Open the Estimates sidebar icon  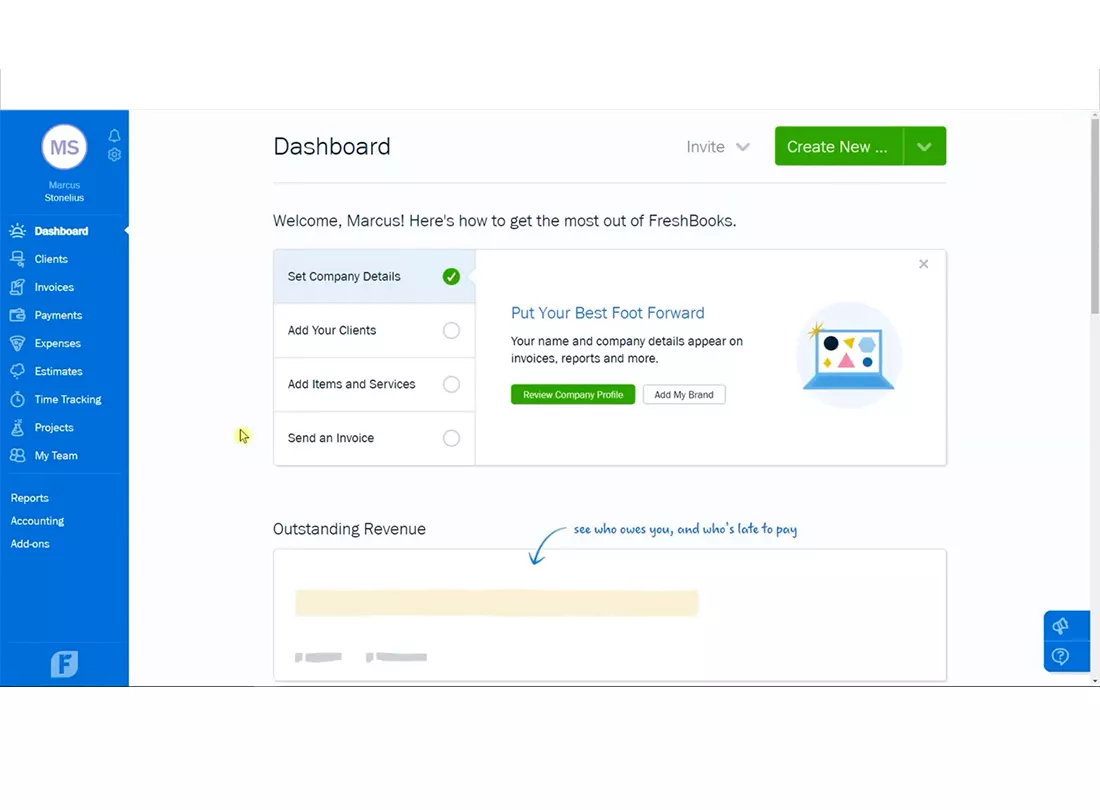[x=20, y=371]
